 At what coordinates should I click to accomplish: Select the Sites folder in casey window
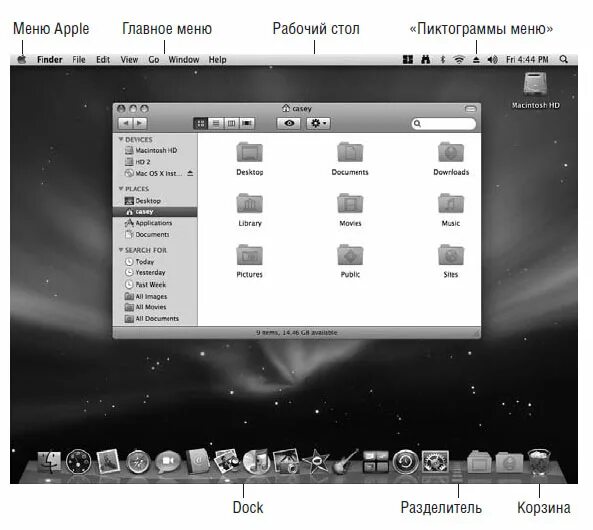(x=451, y=261)
